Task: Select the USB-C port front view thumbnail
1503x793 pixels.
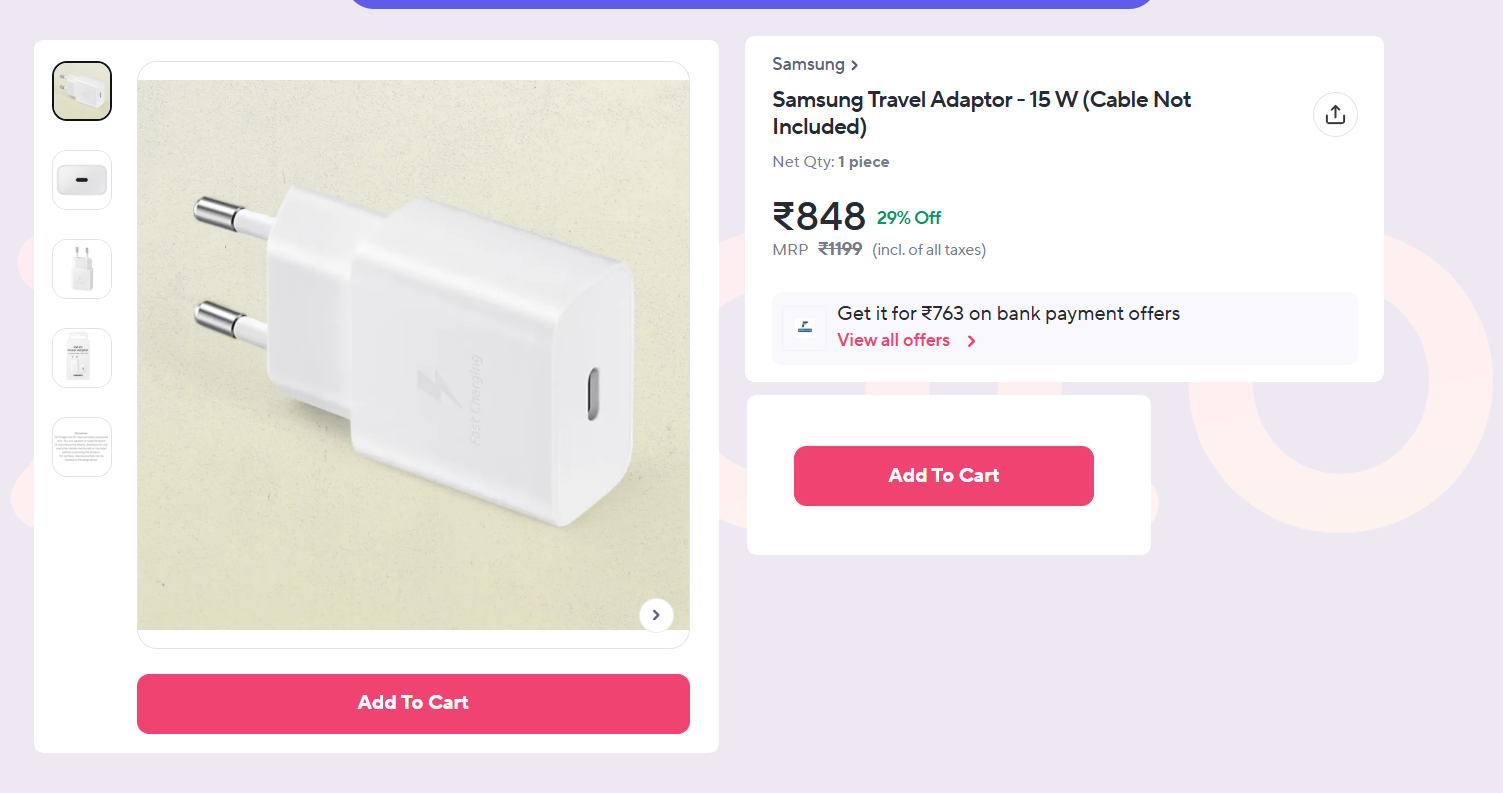Action: [82, 180]
